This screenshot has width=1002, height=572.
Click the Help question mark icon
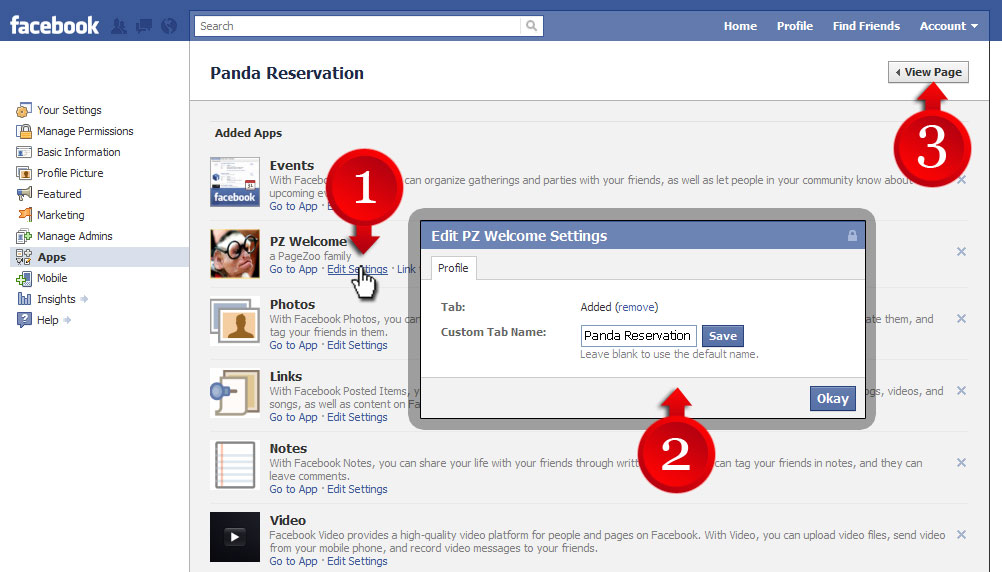(x=24, y=320)
